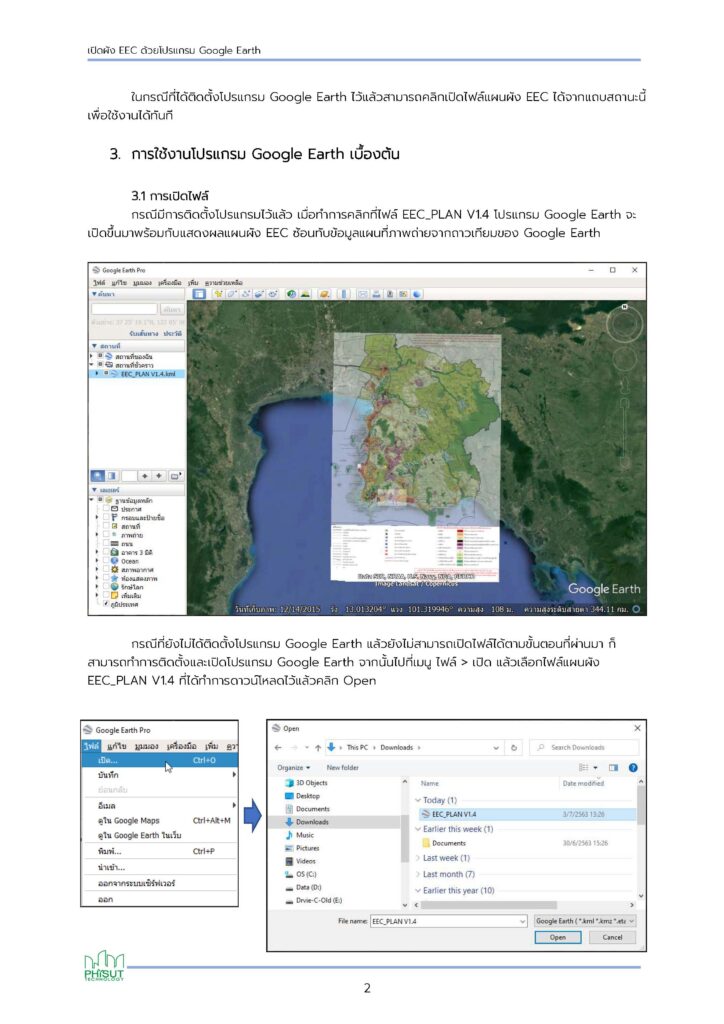Image resolution: width=724 pixels, height=1024 pixels.
Task: Open the Google Earth file type dropdown
Action: coord(584,920)
